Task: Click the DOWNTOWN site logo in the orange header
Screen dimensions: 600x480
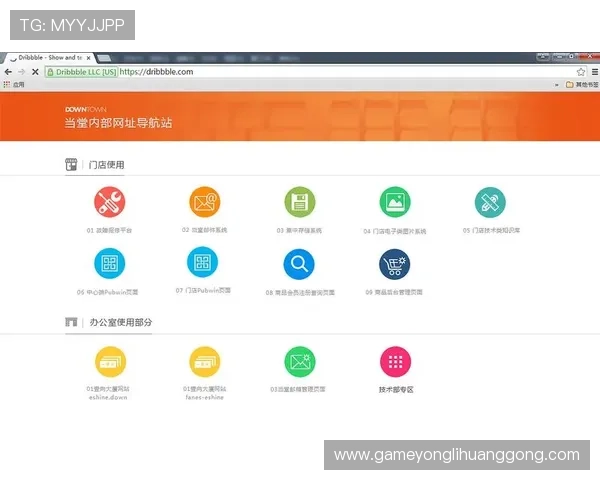Action: (x=86, y=109)
